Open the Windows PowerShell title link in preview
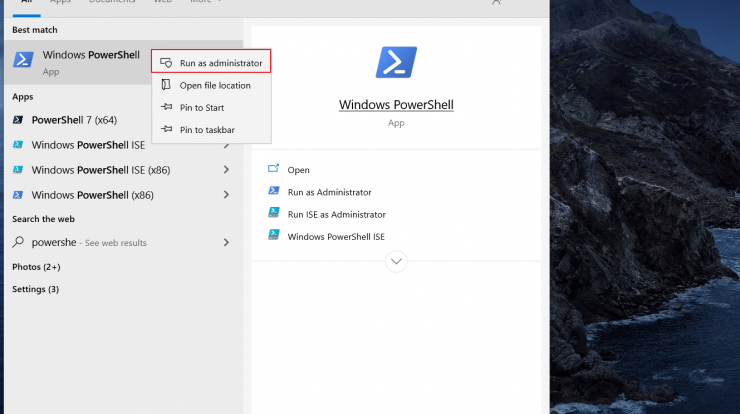 [396, 105]
